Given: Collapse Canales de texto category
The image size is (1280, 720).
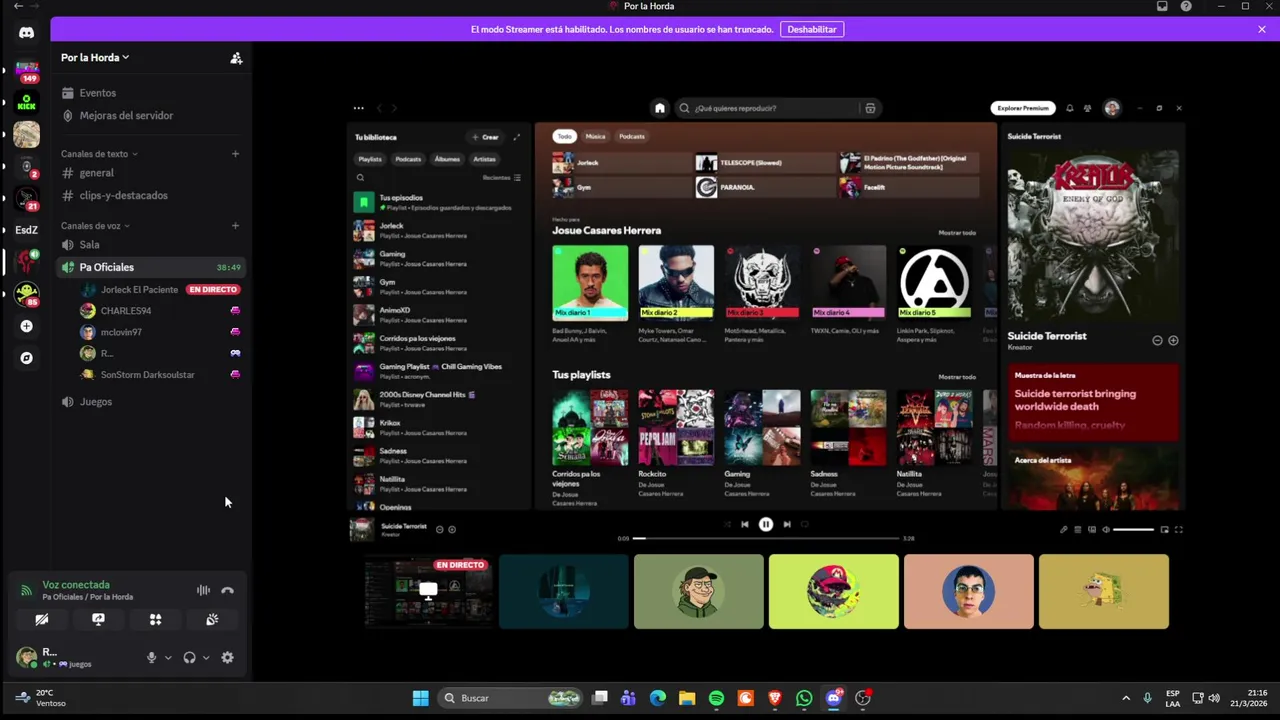Looking at the screenshot, I should tap(99, 154).
